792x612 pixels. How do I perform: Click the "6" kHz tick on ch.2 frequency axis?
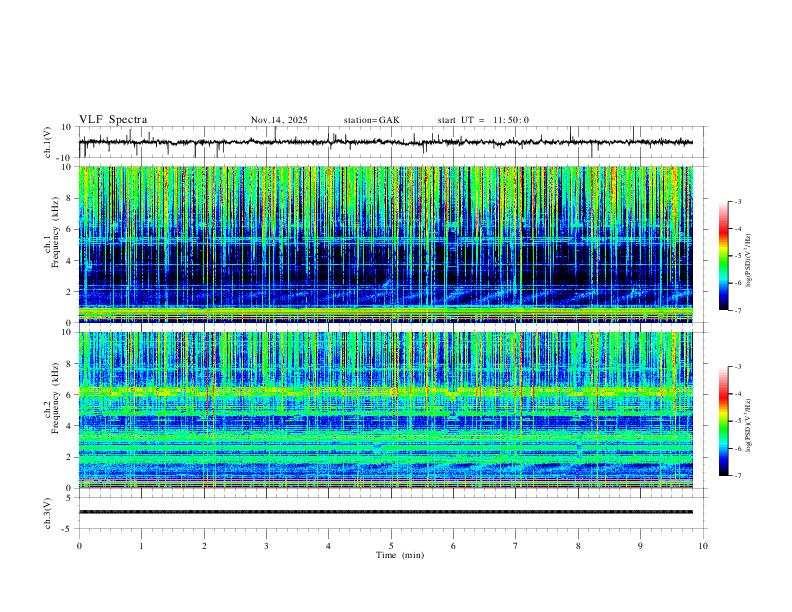point(70,395)
